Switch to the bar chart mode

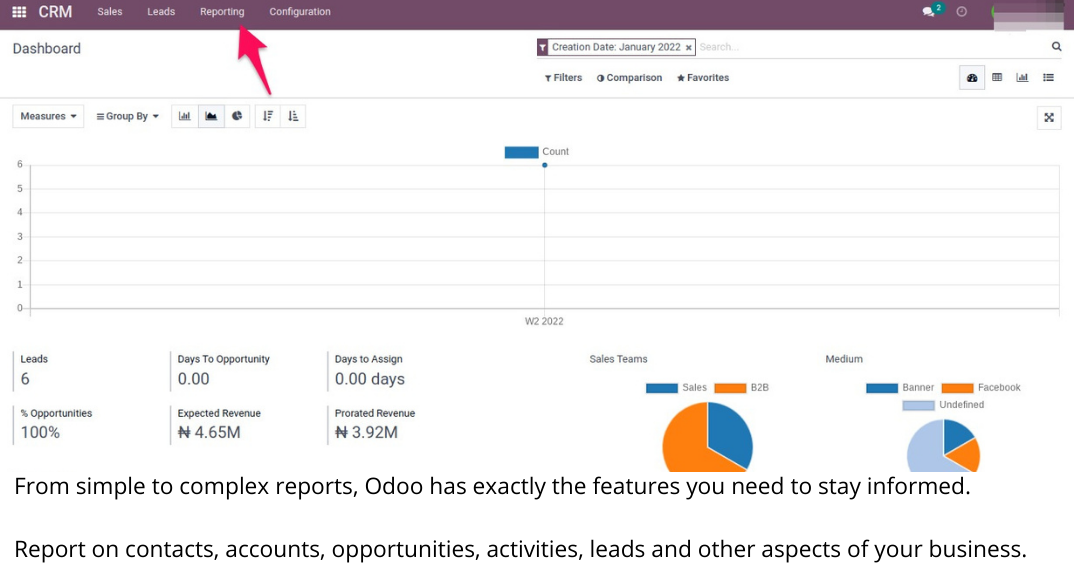point(185,116)
